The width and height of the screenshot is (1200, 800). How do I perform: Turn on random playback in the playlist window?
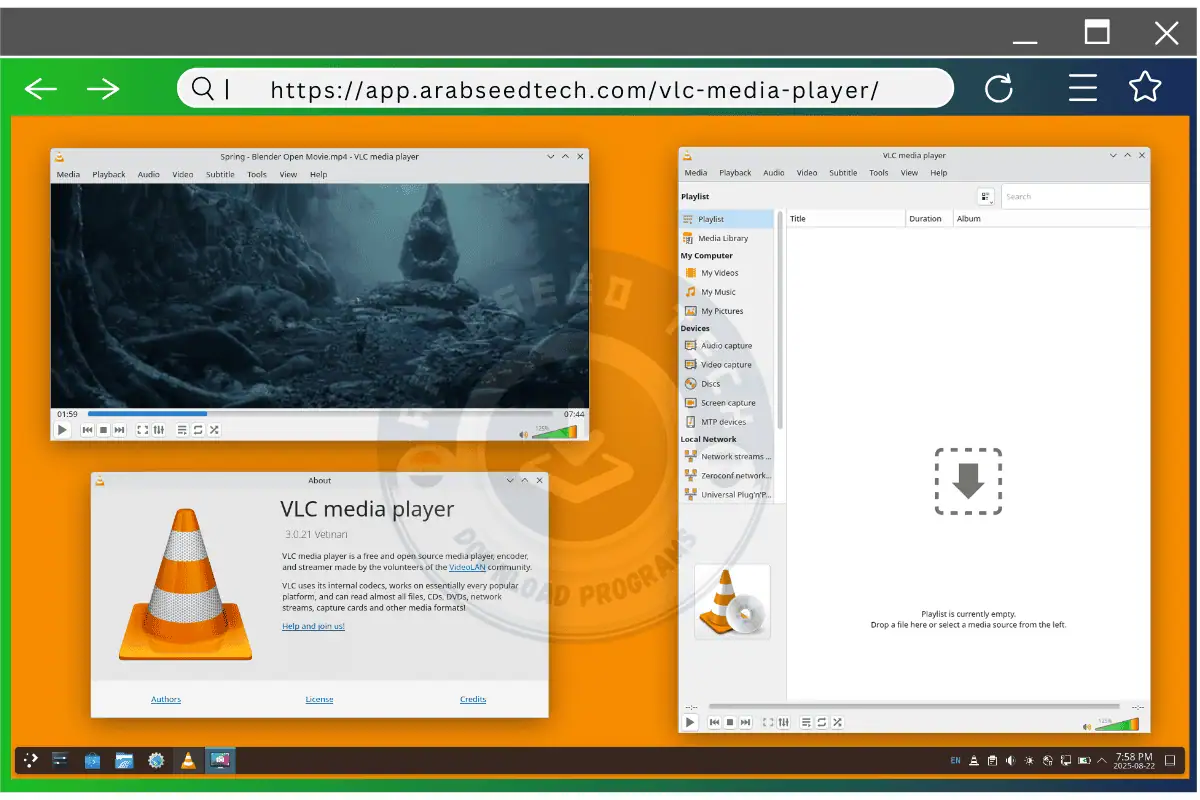pos(837,722)
